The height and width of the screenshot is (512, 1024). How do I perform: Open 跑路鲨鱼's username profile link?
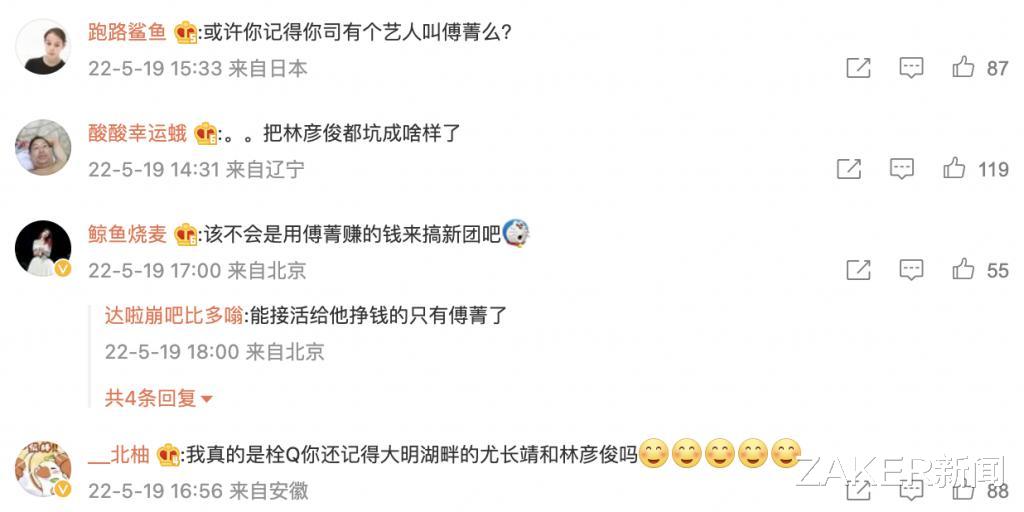point(127,33)
